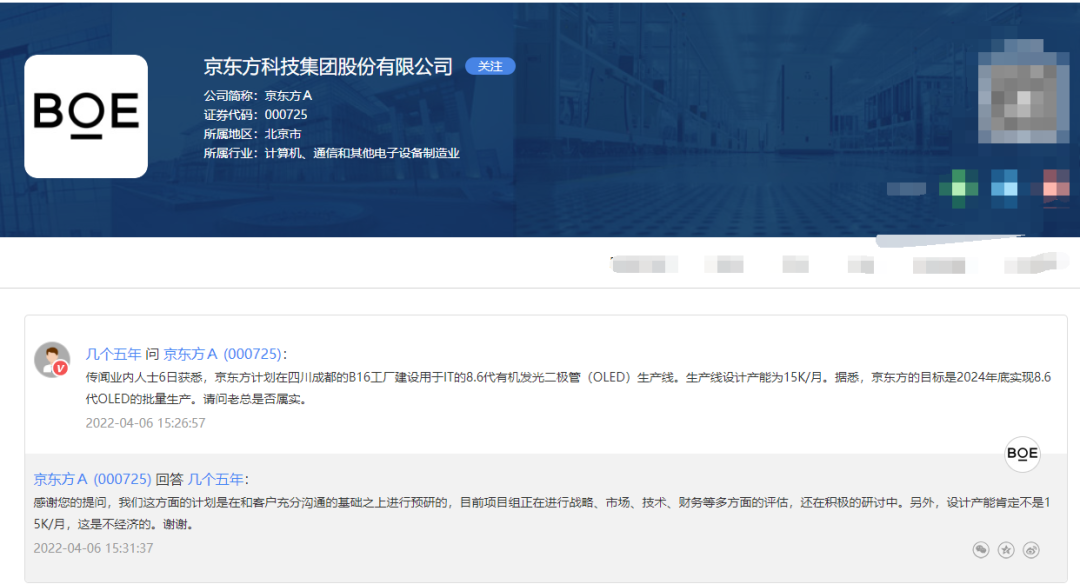Share the answer to WeChat

981,550
